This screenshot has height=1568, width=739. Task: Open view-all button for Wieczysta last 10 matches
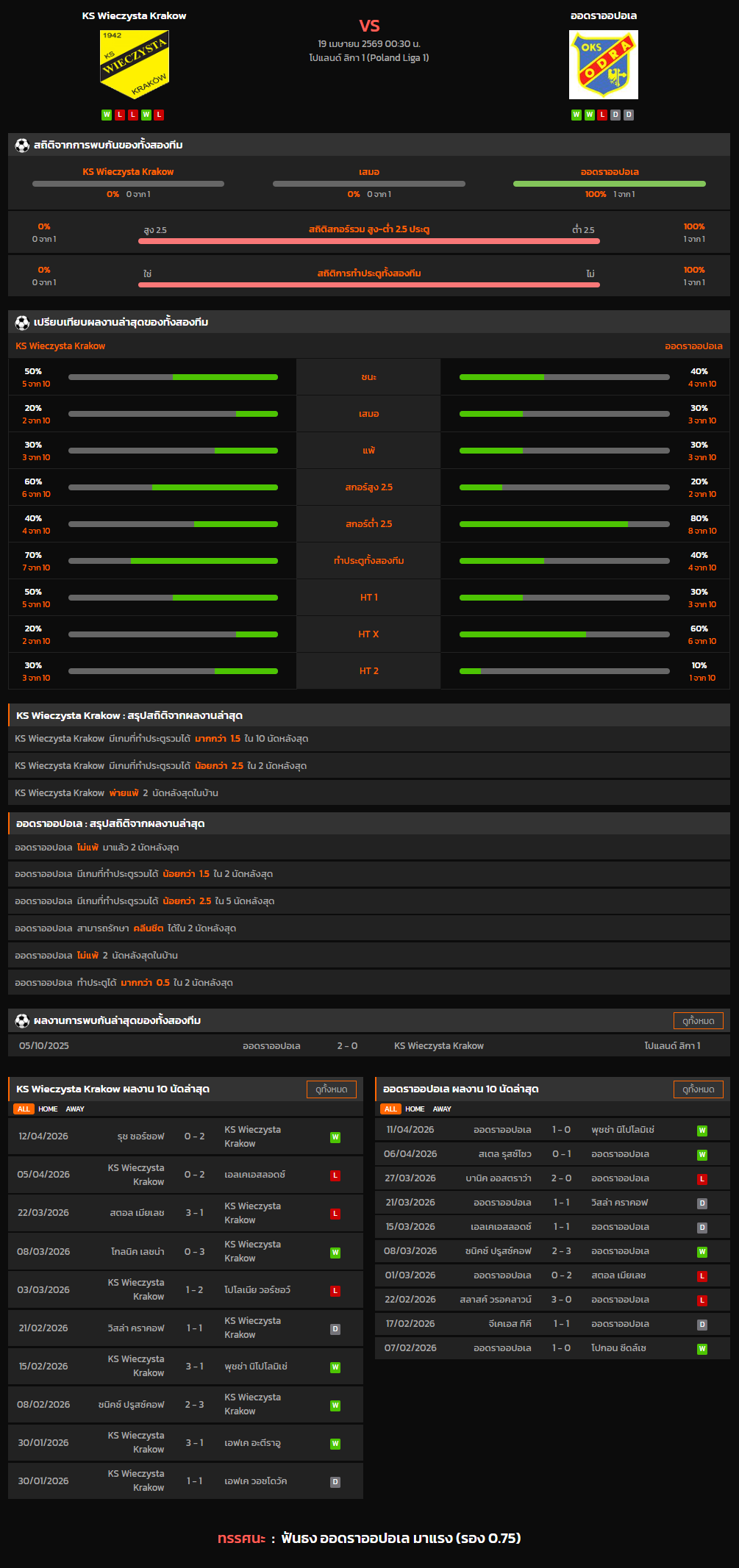tap(331, 1089)
